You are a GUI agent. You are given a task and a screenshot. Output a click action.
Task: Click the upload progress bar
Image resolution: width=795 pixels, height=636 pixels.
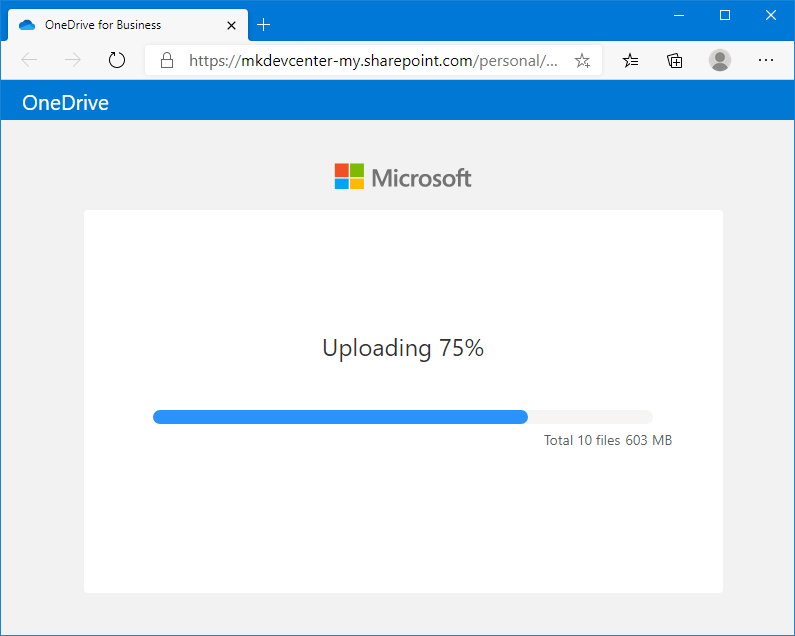403,417
